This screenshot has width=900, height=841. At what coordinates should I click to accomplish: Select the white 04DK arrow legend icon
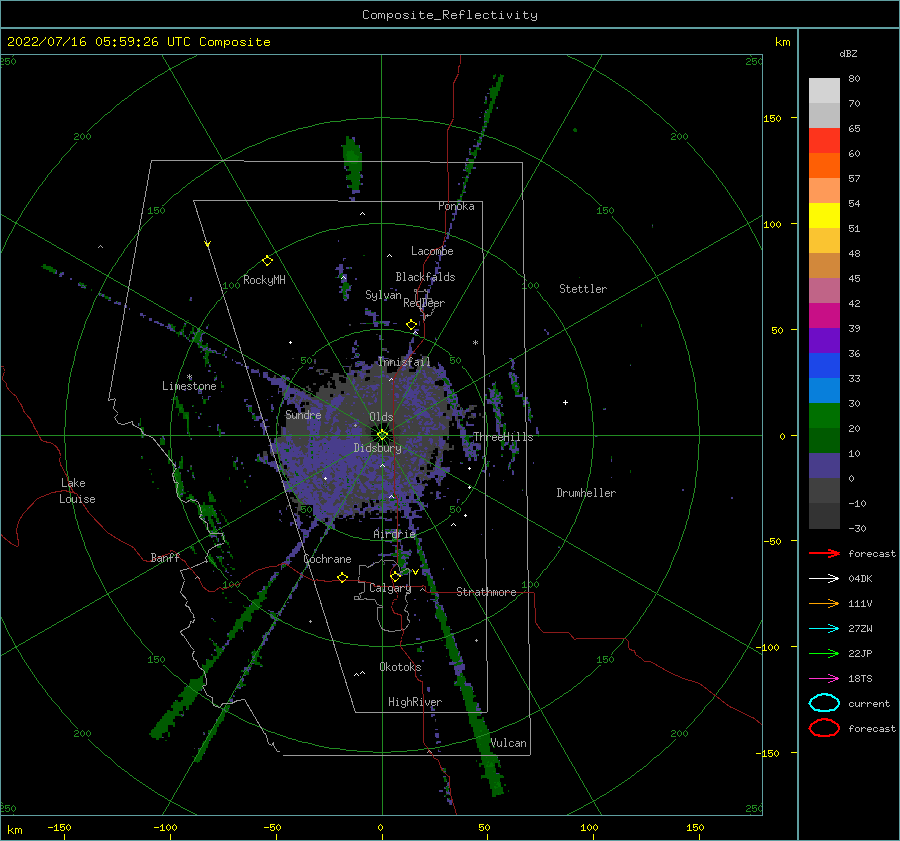(824, 579)
